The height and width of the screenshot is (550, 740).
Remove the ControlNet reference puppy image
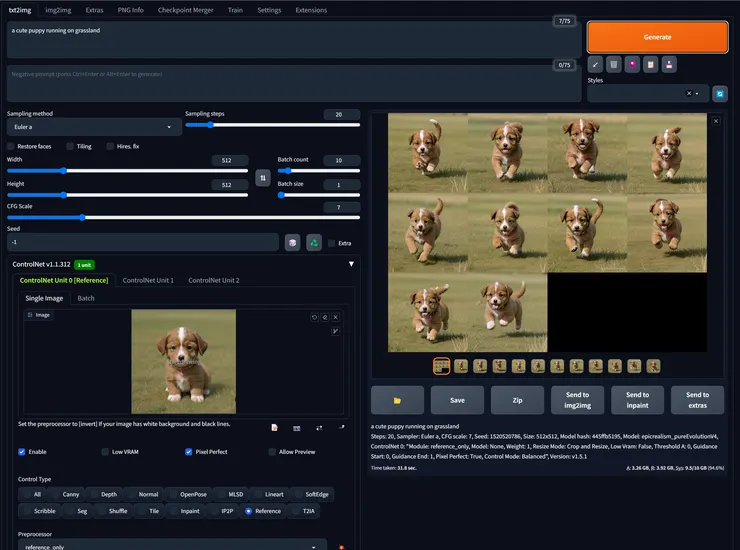(x=336, y=317)
